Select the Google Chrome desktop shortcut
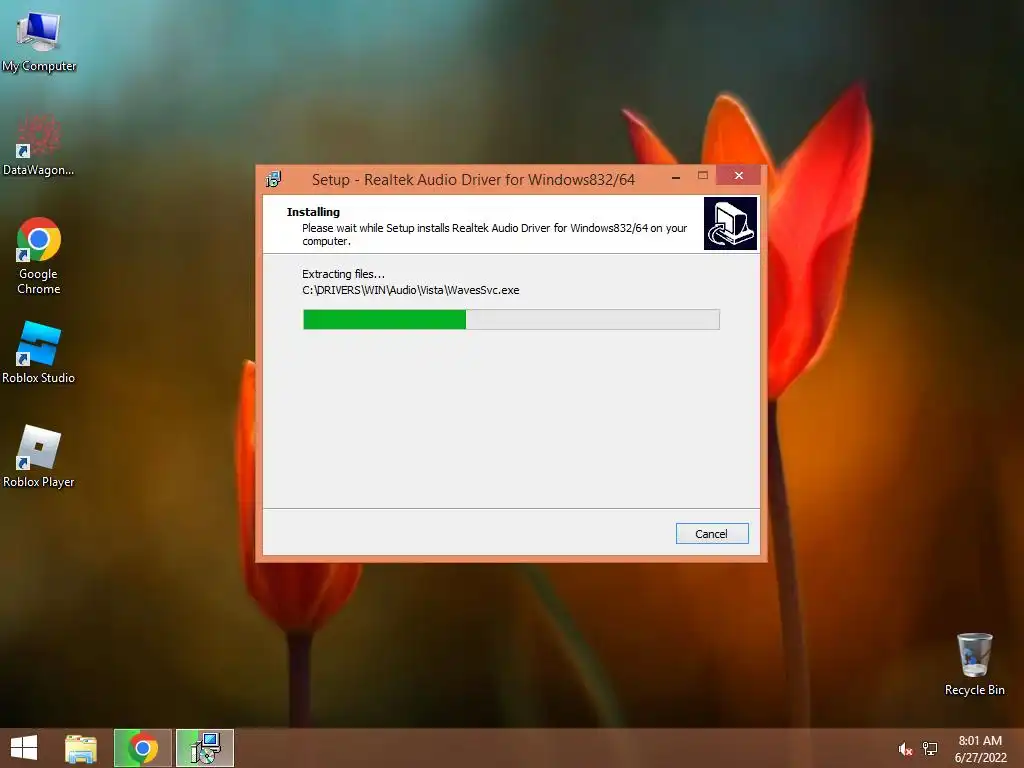The height and width of the screenshot is (768, 1024). [39, 256]
